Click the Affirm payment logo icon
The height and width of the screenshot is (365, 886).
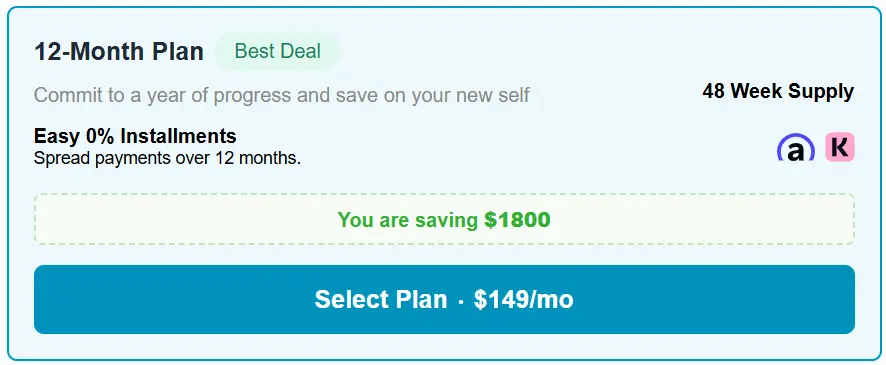click(796, 147)
